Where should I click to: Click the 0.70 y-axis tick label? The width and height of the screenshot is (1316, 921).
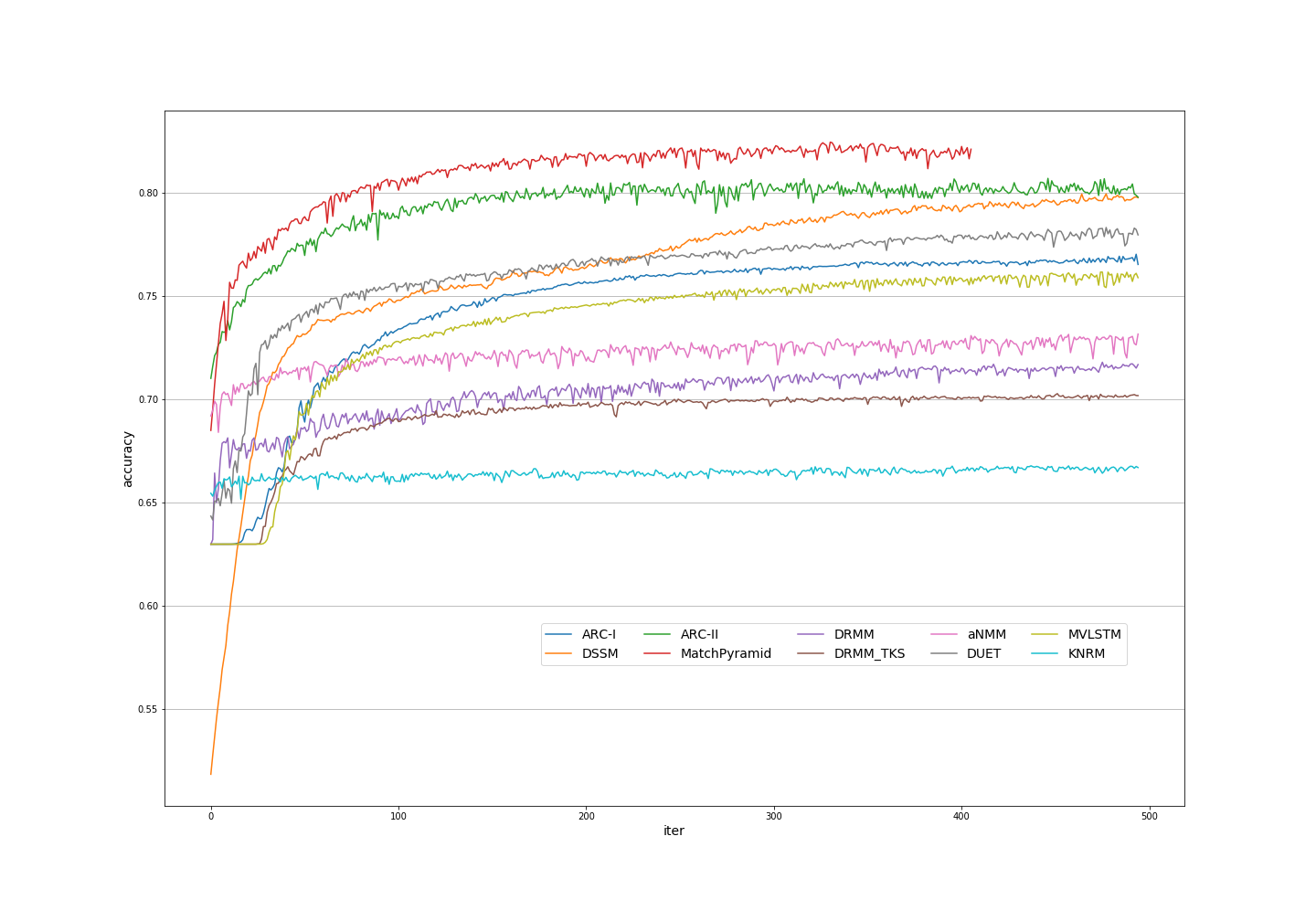pyautogui.click(x=148, y=399)
